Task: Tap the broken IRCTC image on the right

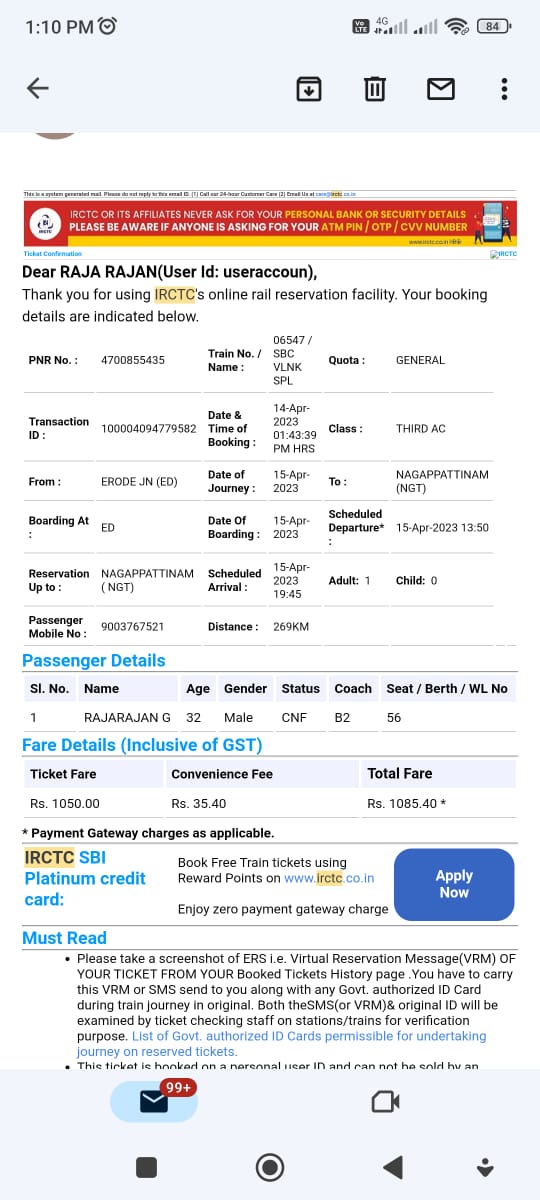Action: tap(503, 254)
